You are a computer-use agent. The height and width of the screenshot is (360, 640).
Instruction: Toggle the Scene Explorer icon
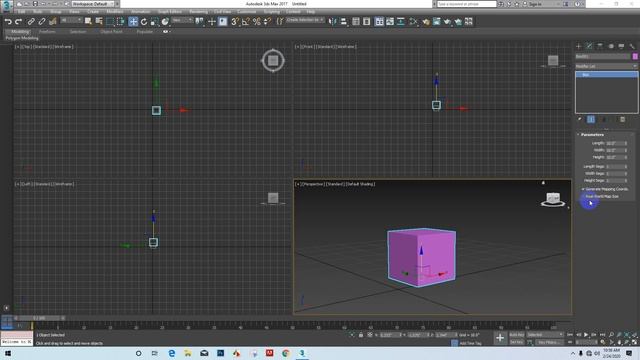pos(356,22)
